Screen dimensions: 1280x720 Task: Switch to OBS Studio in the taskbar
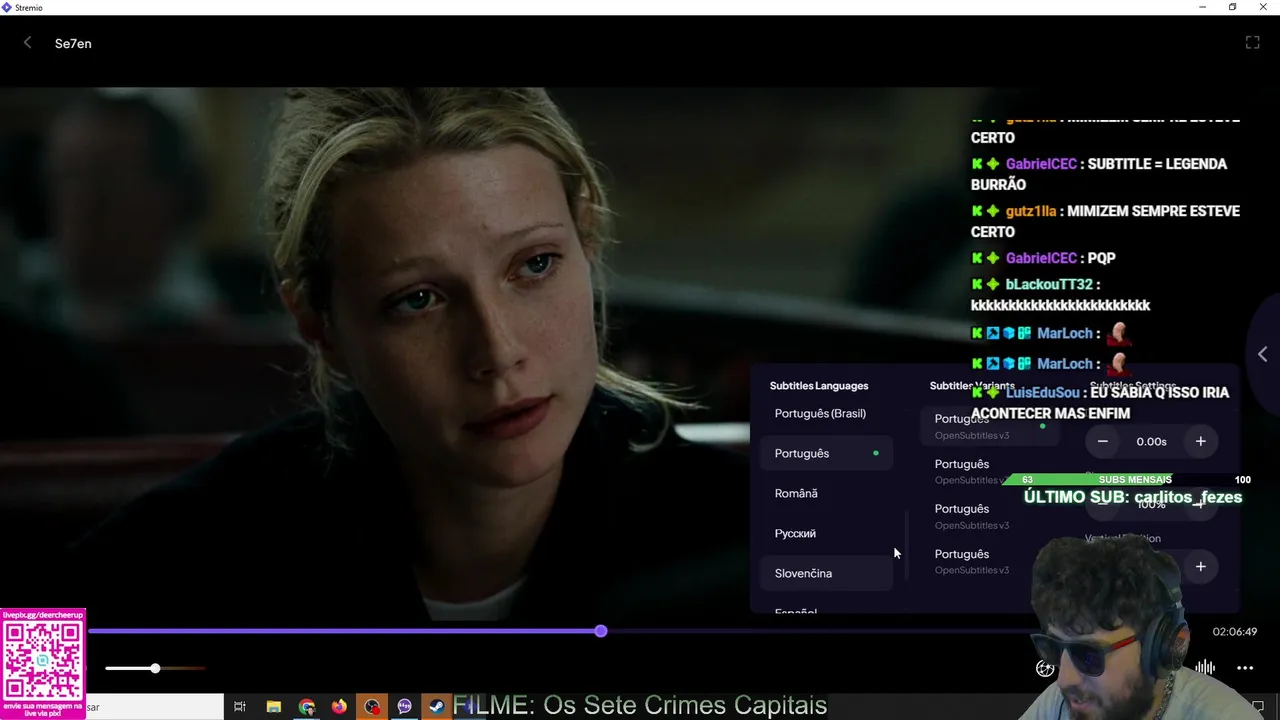(372, 707)
